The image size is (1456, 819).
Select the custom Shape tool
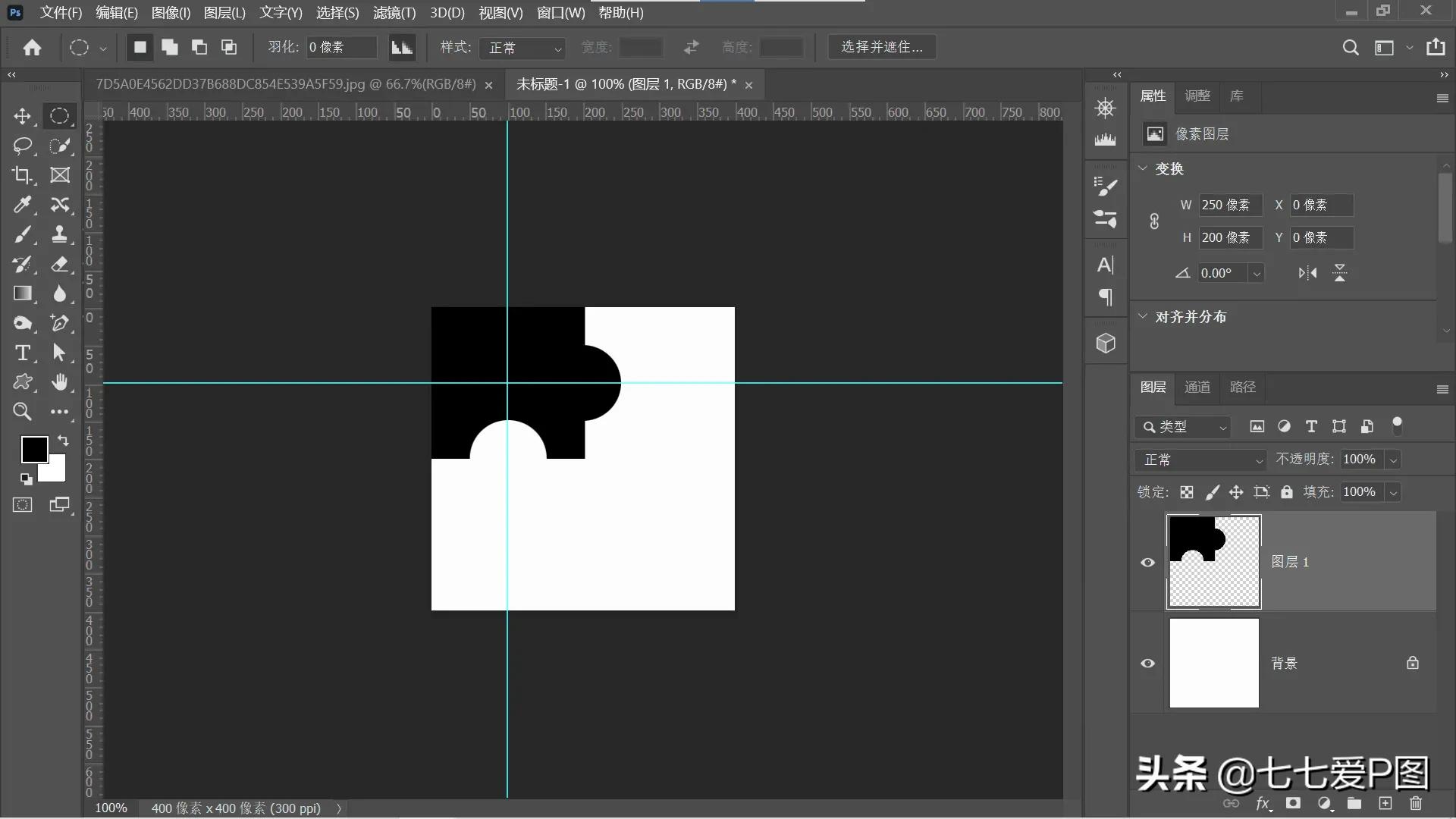point(22,382)
